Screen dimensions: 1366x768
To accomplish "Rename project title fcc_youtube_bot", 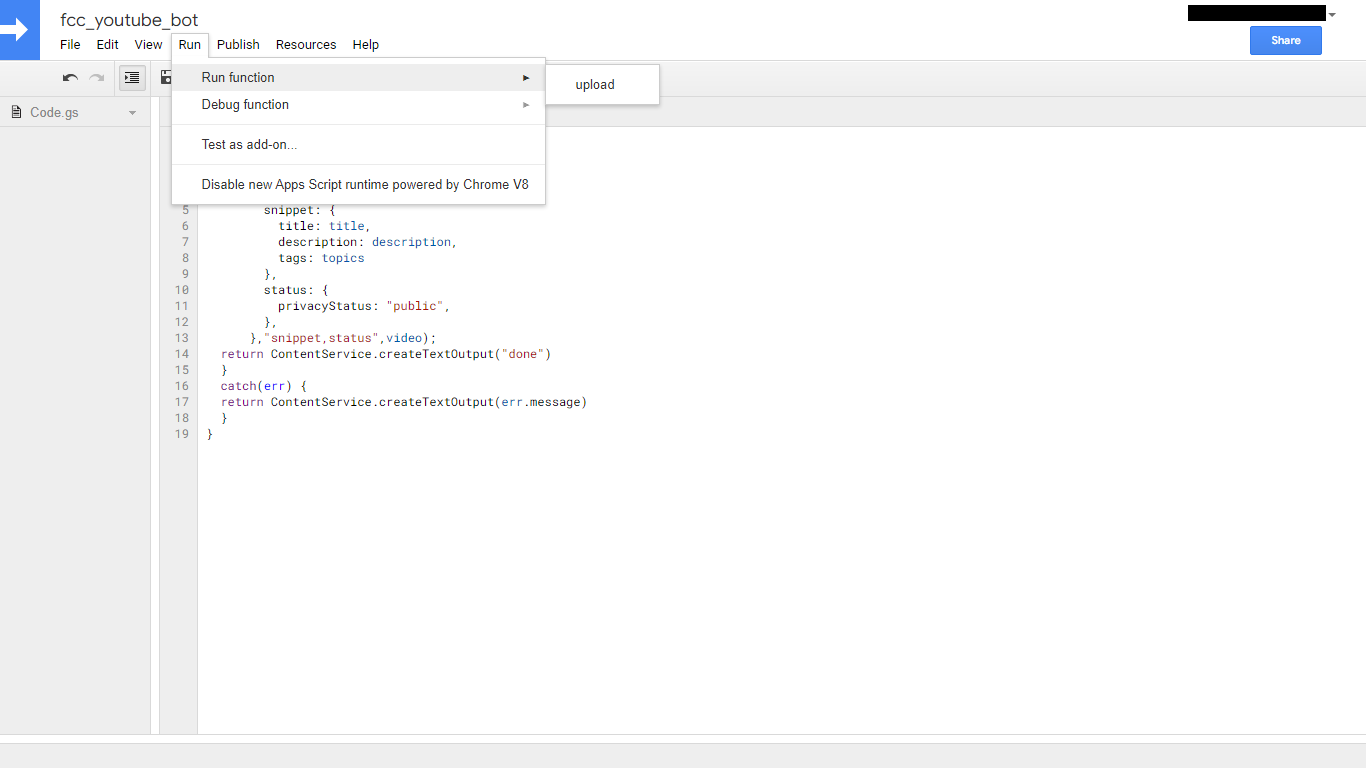I will point(129,20).
